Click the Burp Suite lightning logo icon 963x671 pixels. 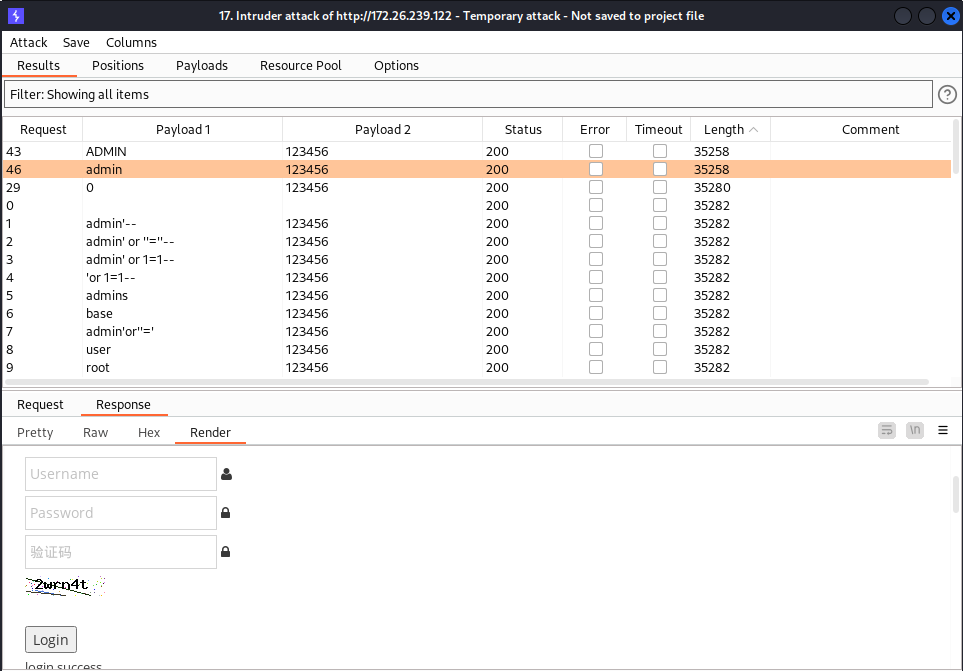16,16
